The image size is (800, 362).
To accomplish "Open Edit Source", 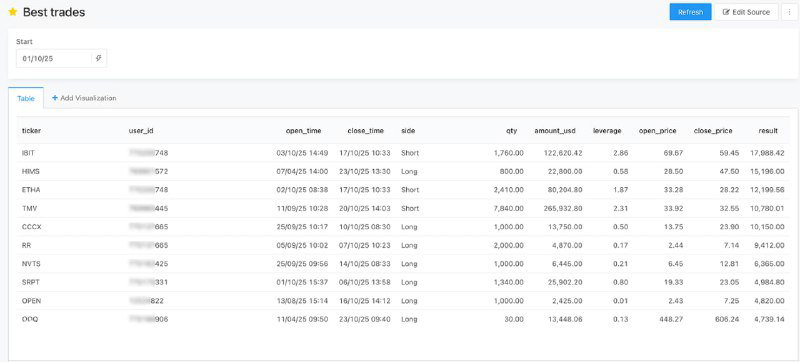I will click(x=746, y=12).
